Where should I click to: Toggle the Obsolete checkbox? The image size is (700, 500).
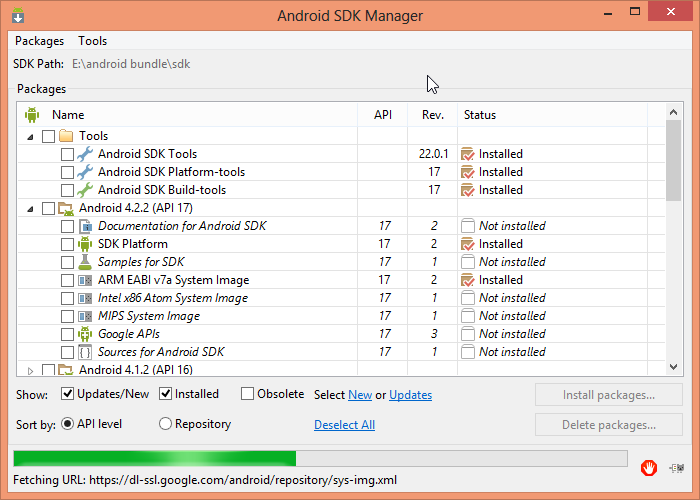(247, 394)
